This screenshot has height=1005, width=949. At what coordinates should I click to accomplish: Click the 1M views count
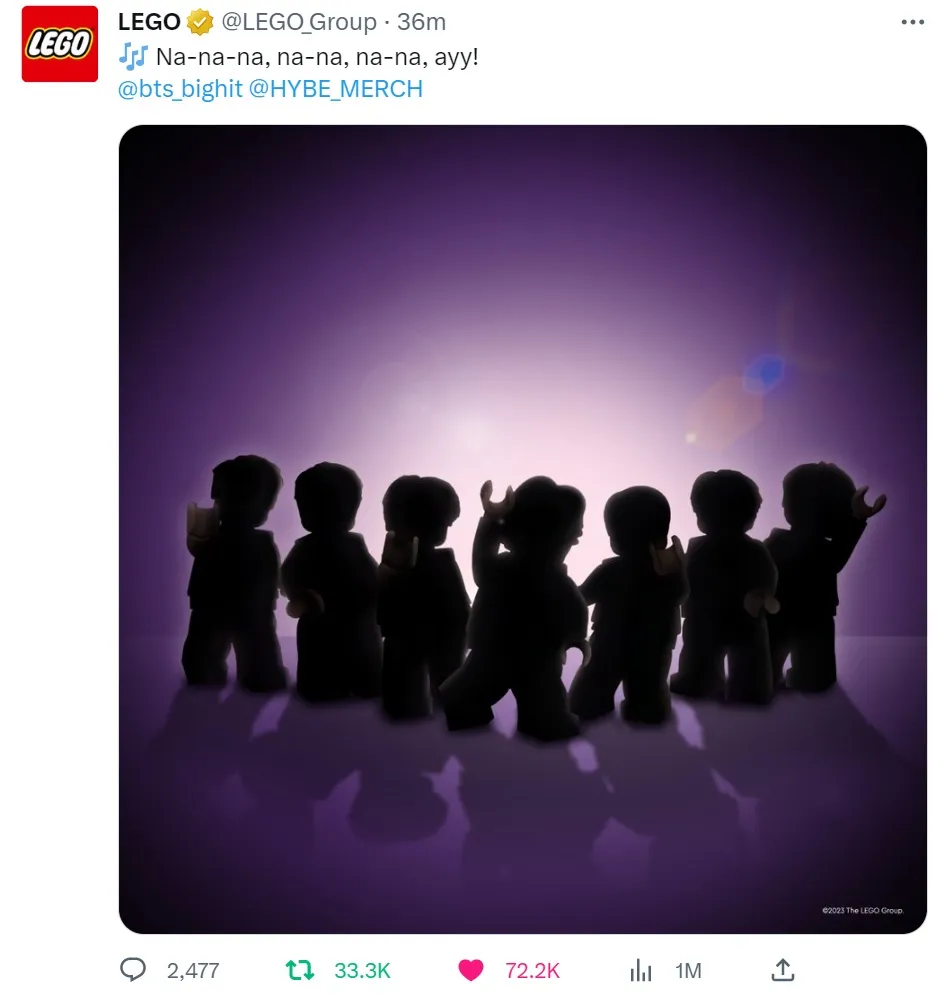(688, 970)
